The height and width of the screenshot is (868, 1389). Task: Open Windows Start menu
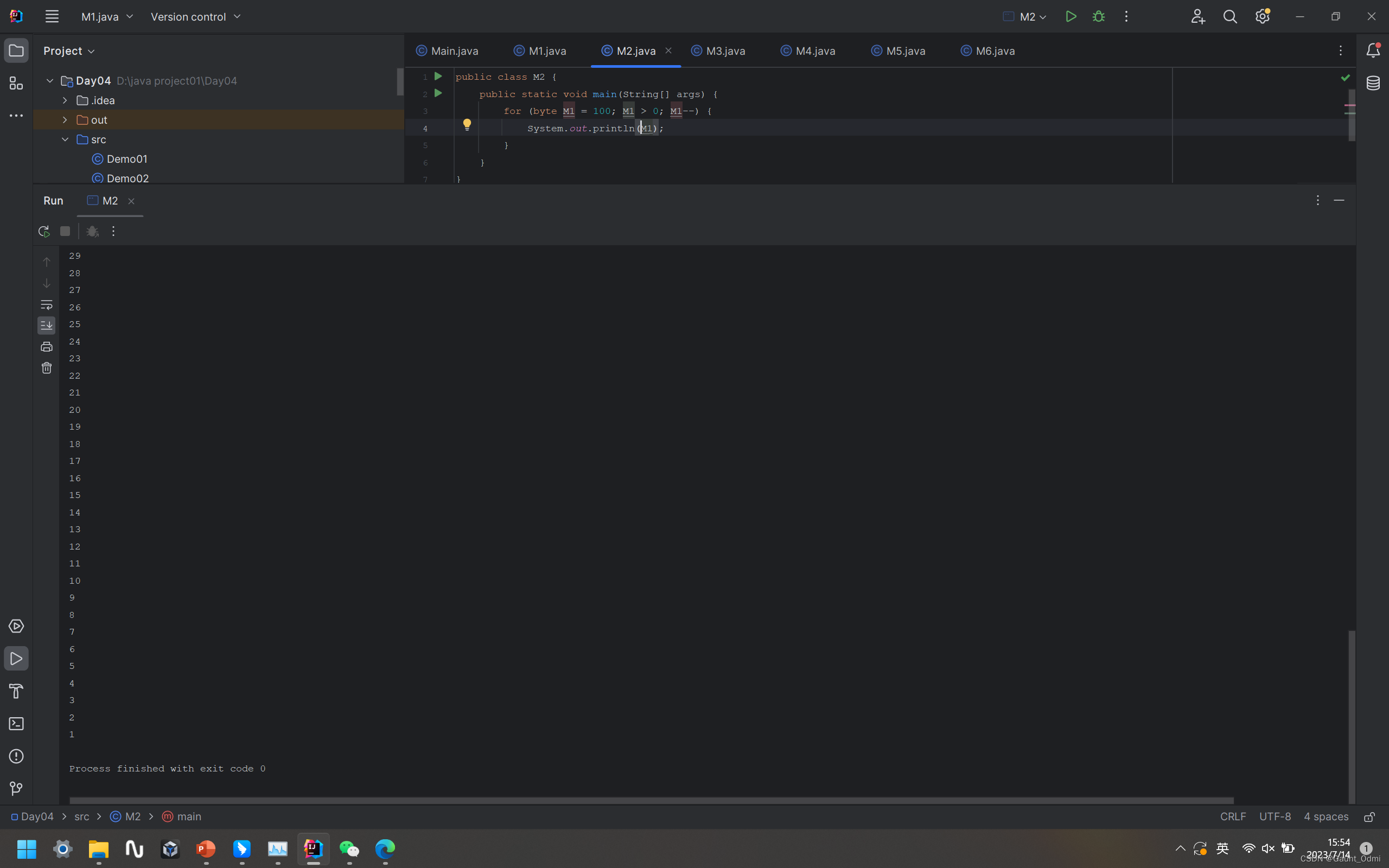click(27, 848)
